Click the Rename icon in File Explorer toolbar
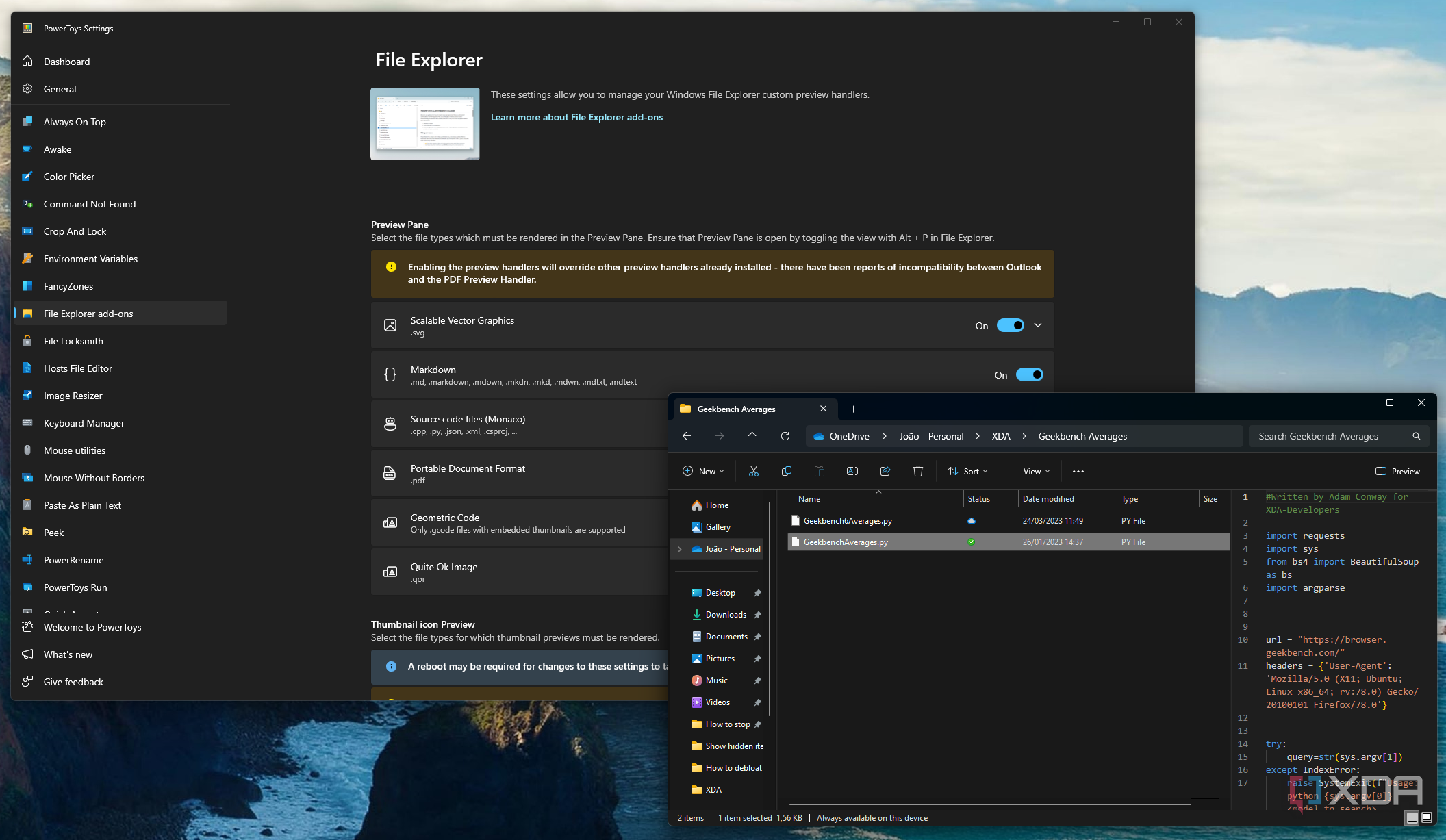The width and height of the screenshot is (1446, 840). click(x=852, y=471)
